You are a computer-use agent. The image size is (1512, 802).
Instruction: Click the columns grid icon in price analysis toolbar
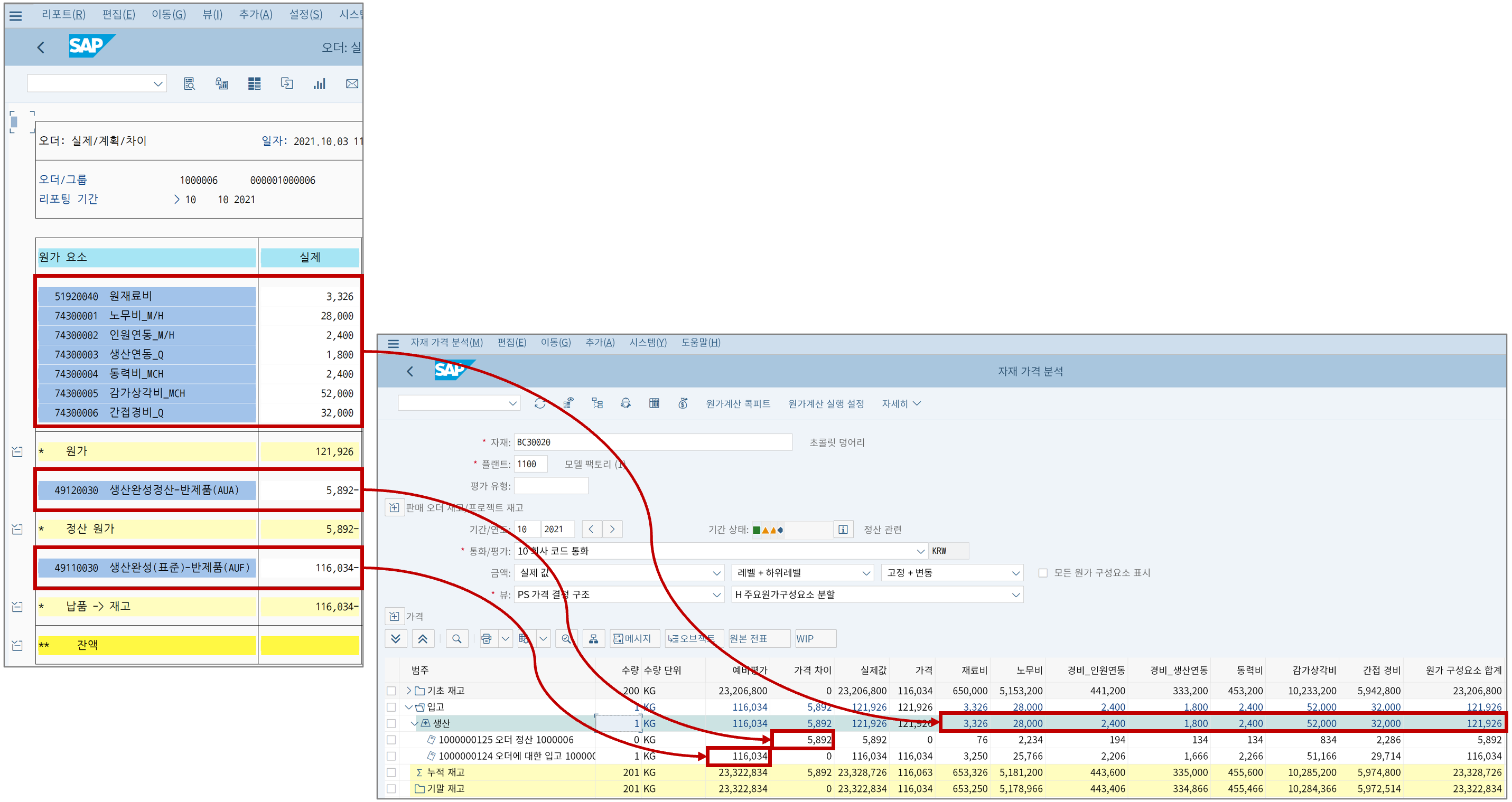[x=654, y=403]
